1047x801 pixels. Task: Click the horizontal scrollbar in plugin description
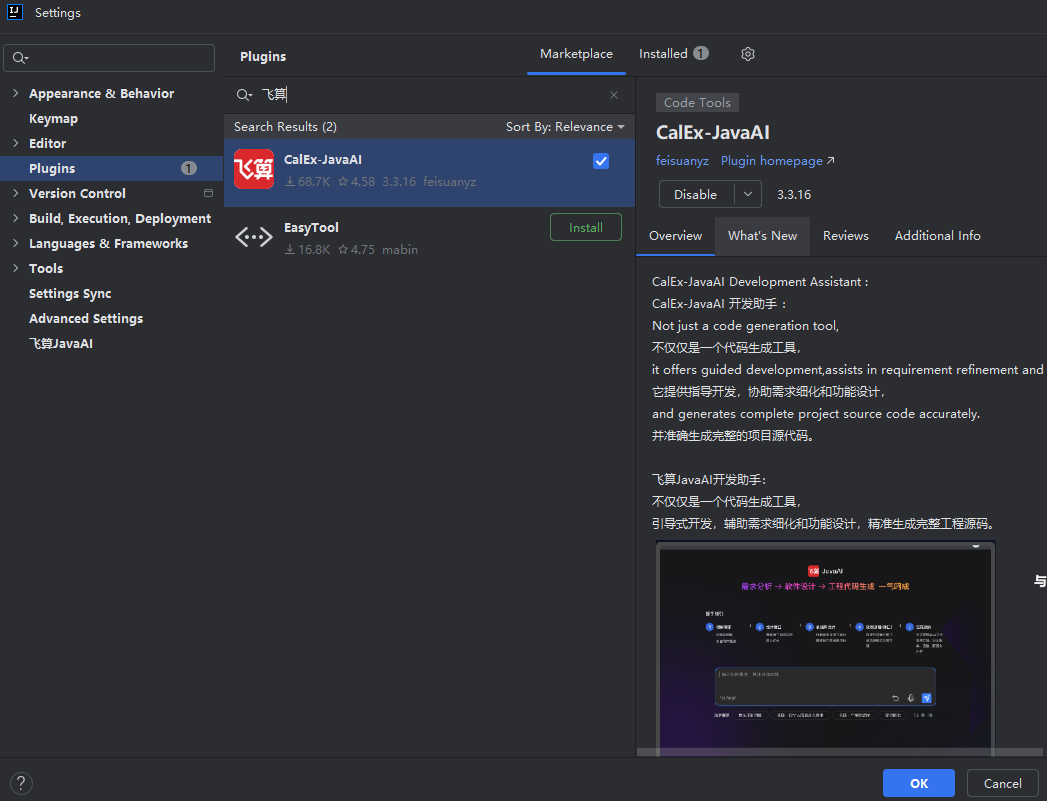click(x=840, y=752)
